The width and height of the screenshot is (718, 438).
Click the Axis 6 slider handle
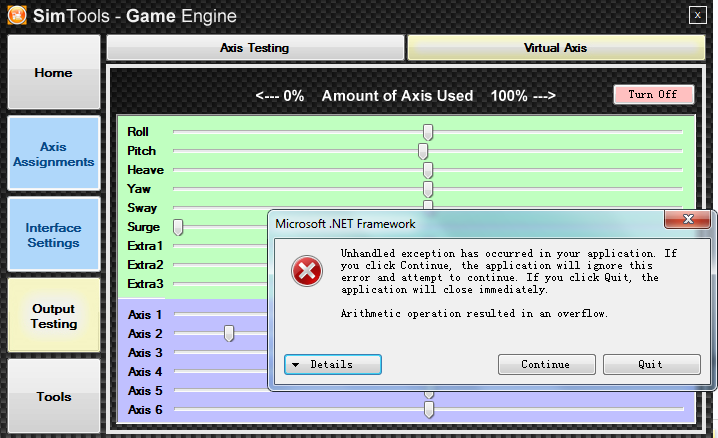(429, 410)
